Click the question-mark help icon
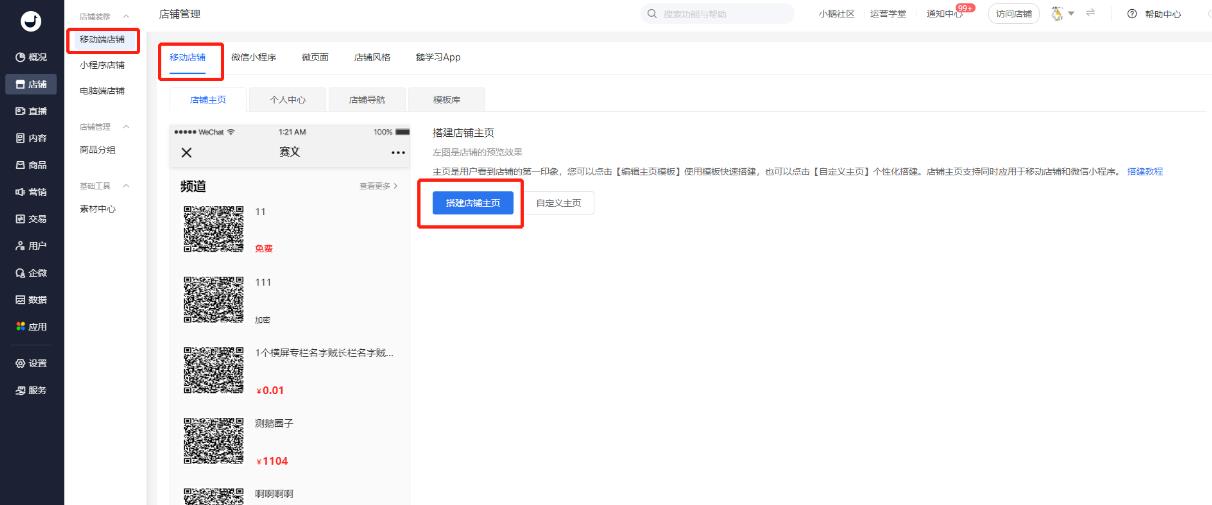Screen dimensions: 1212x505 click(1132, 14)
